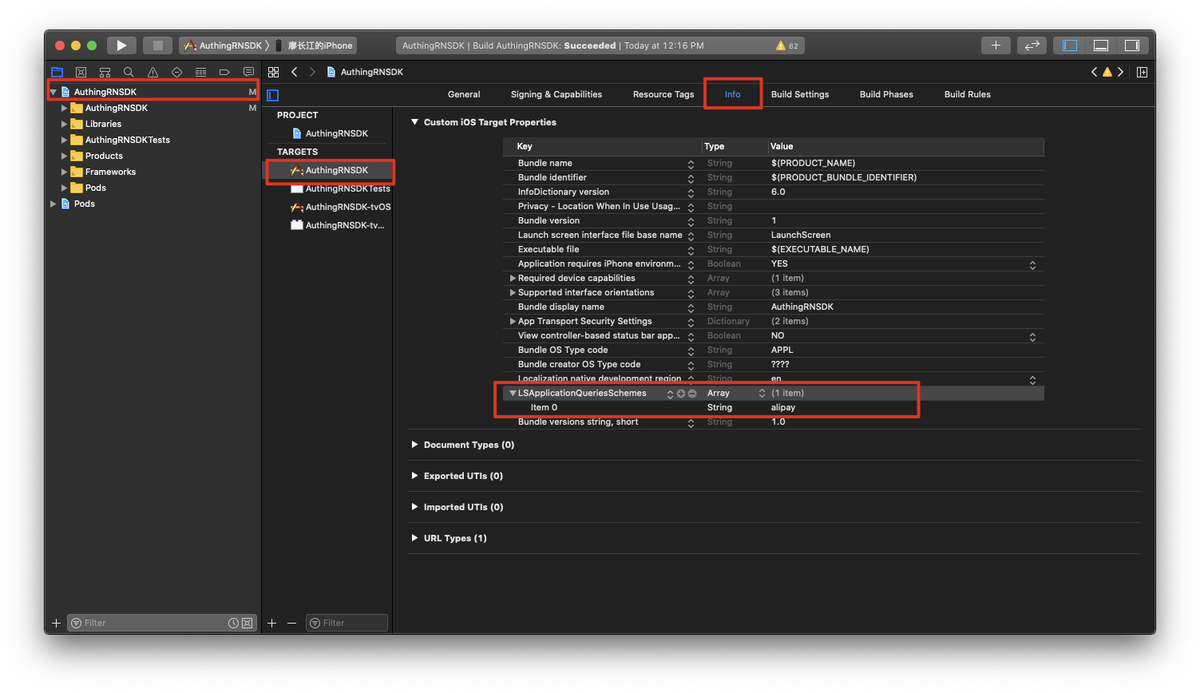The width and height of the screenshot is (1200, 693).
Task: Click the 62 warnings indicator
Action: click(787, 46)
